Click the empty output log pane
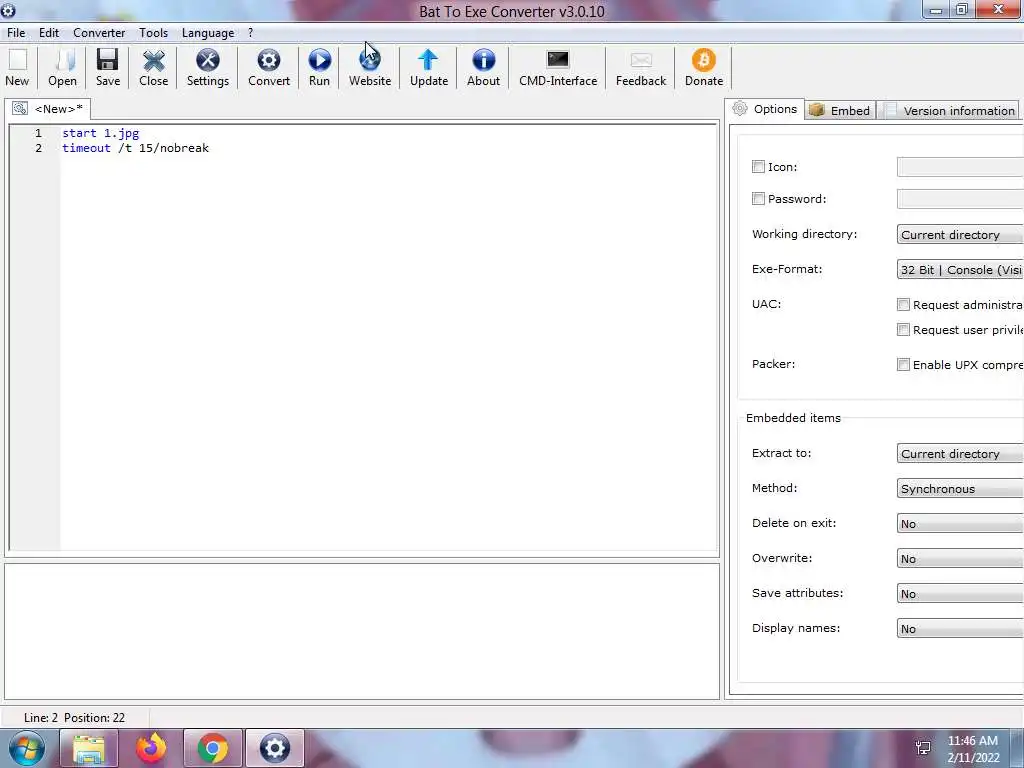1024x768 pixels. [362, 632]
